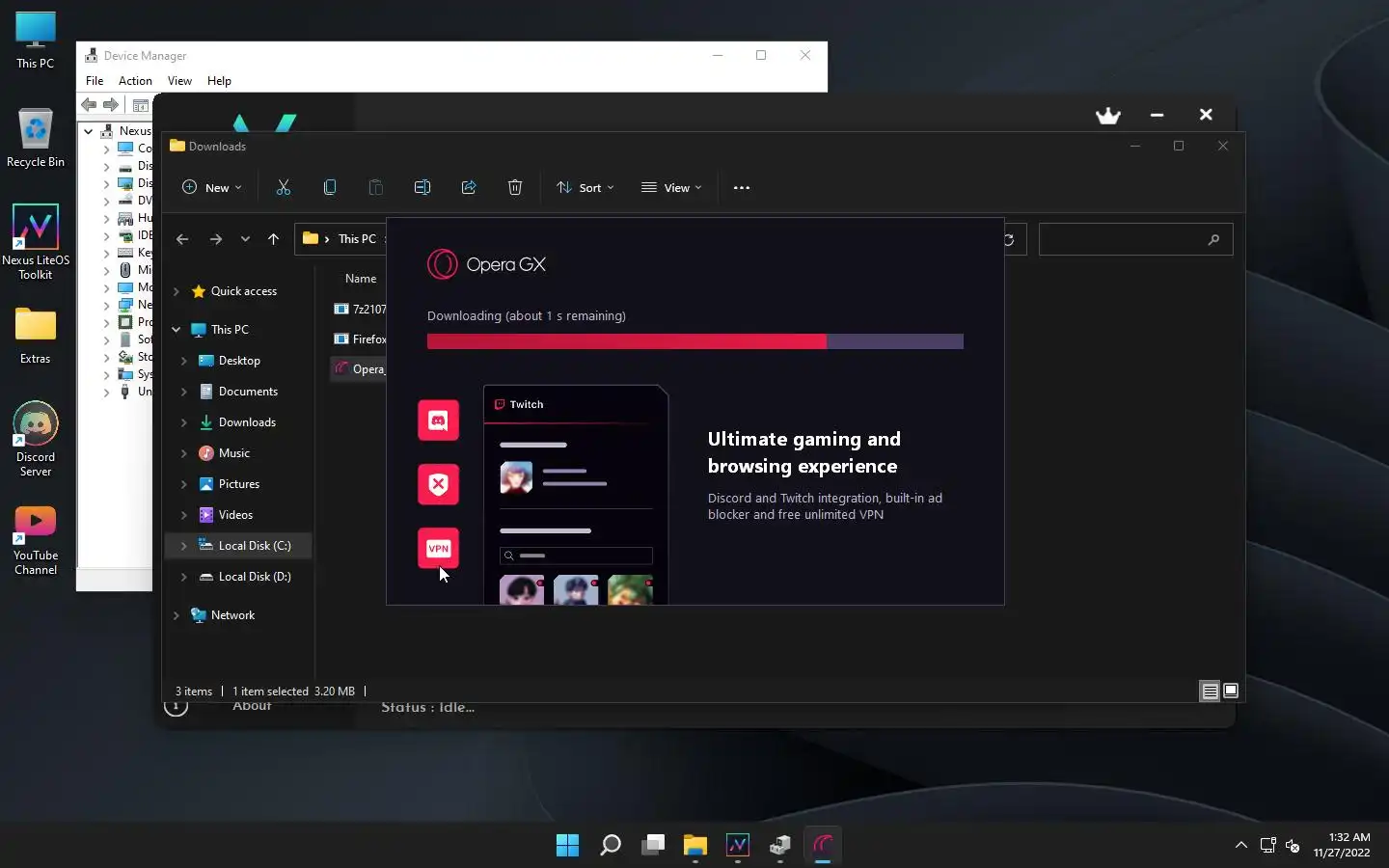This screenshot has width=1389, height=868.
Task: Click the Delete trash icon in Downloads toolbar
Action: [515, 187]
